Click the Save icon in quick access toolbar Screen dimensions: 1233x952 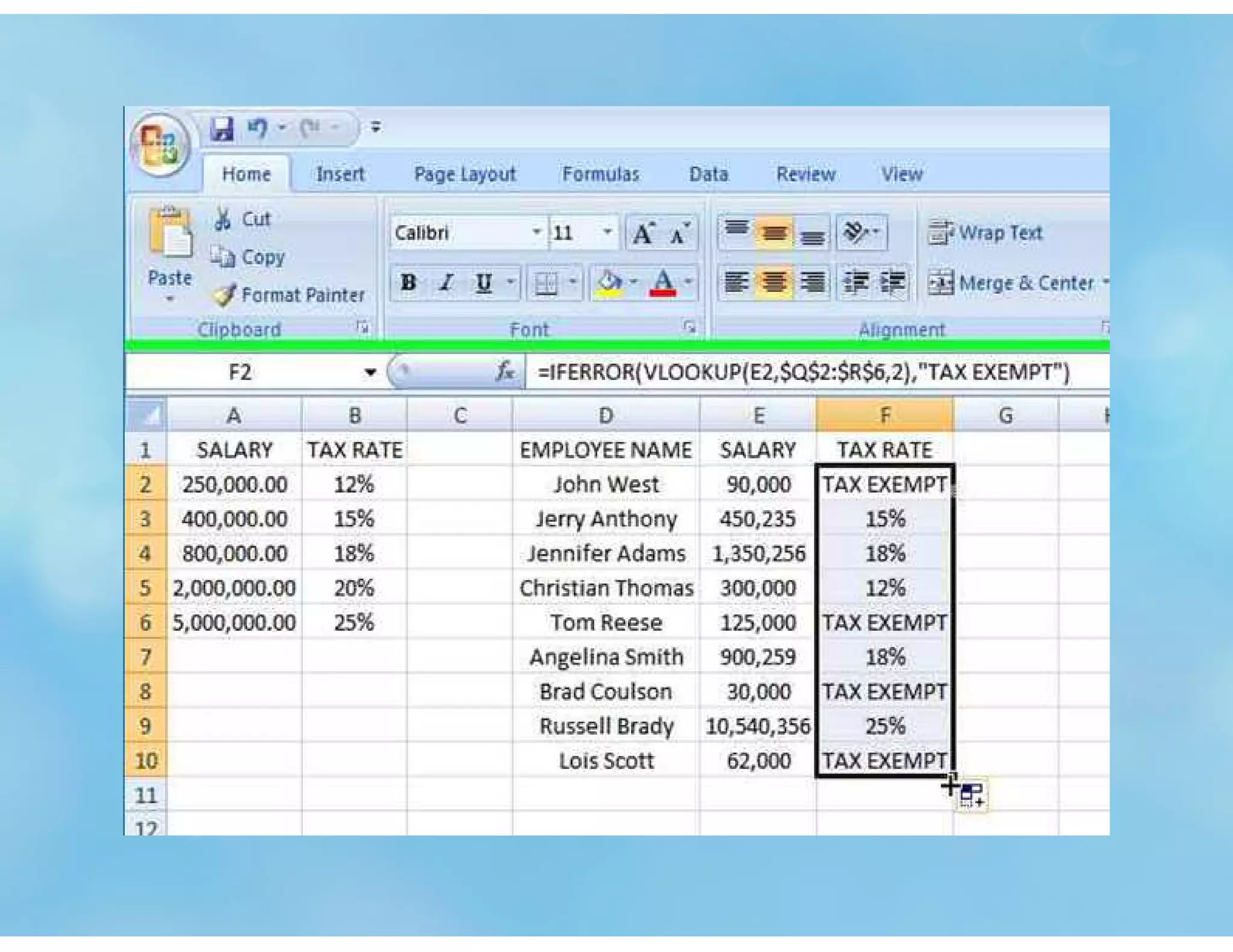click(222, 128)
